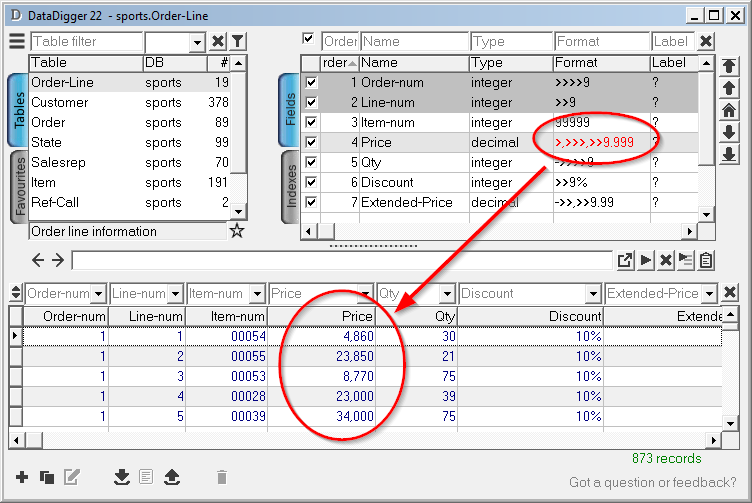Run the query with play button
The height and width of the screenshot is (503, 752).
coord(646,260)
